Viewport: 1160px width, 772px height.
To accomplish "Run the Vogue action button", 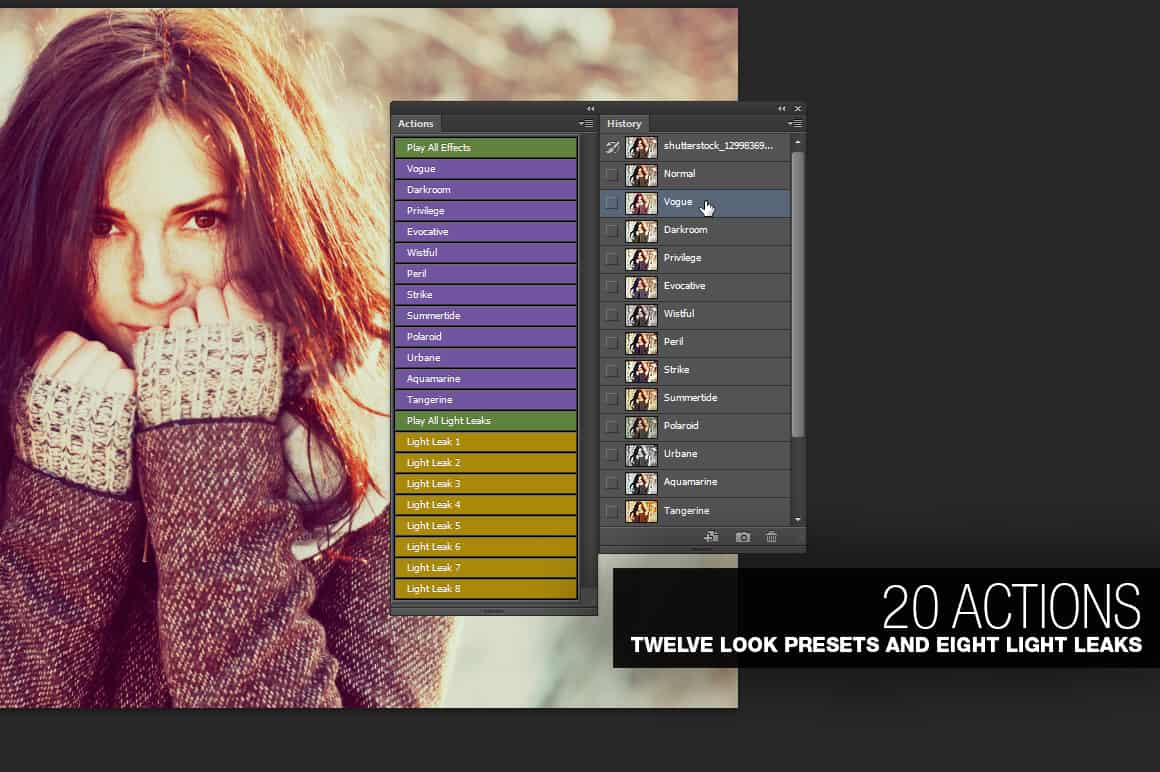I will (x=485, y=169).
